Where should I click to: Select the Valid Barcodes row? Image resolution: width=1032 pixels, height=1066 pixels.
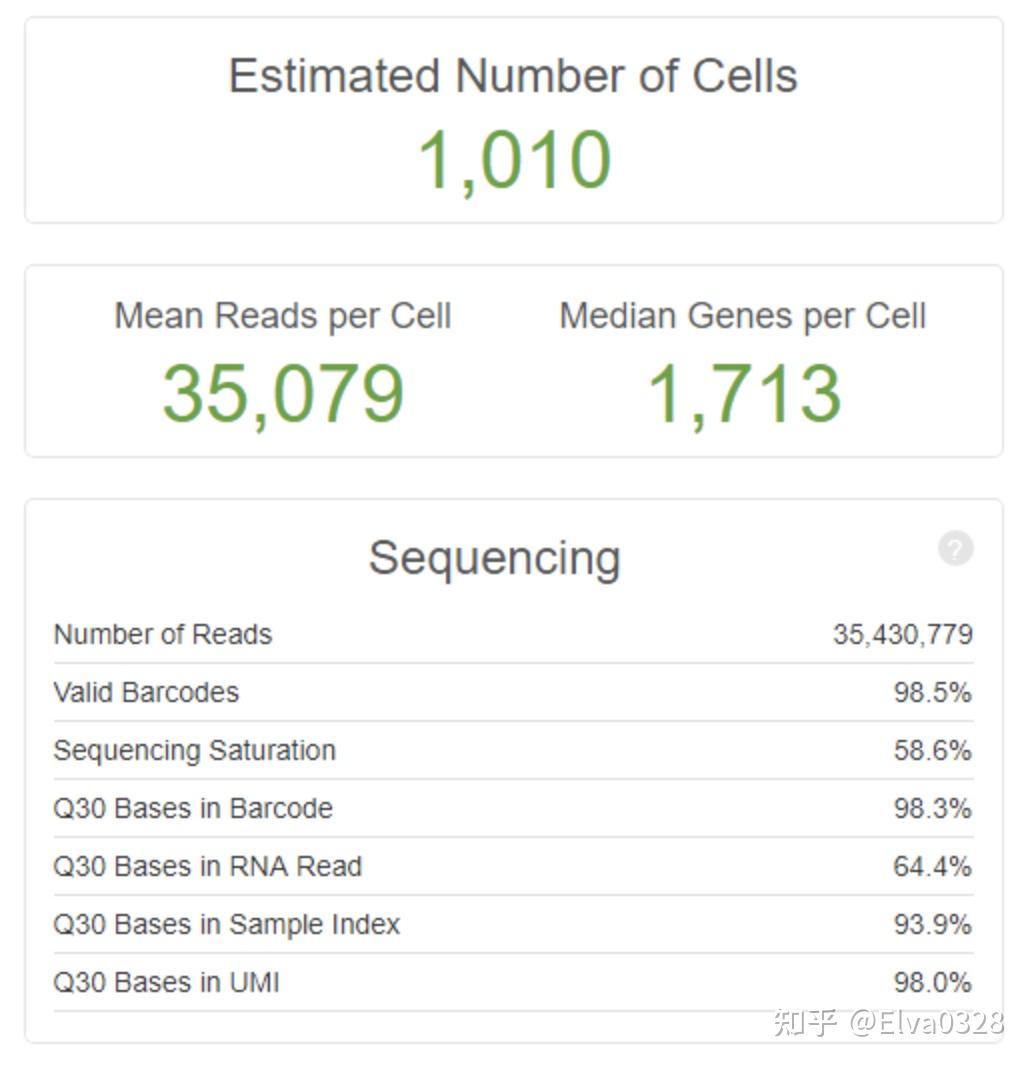145,692
